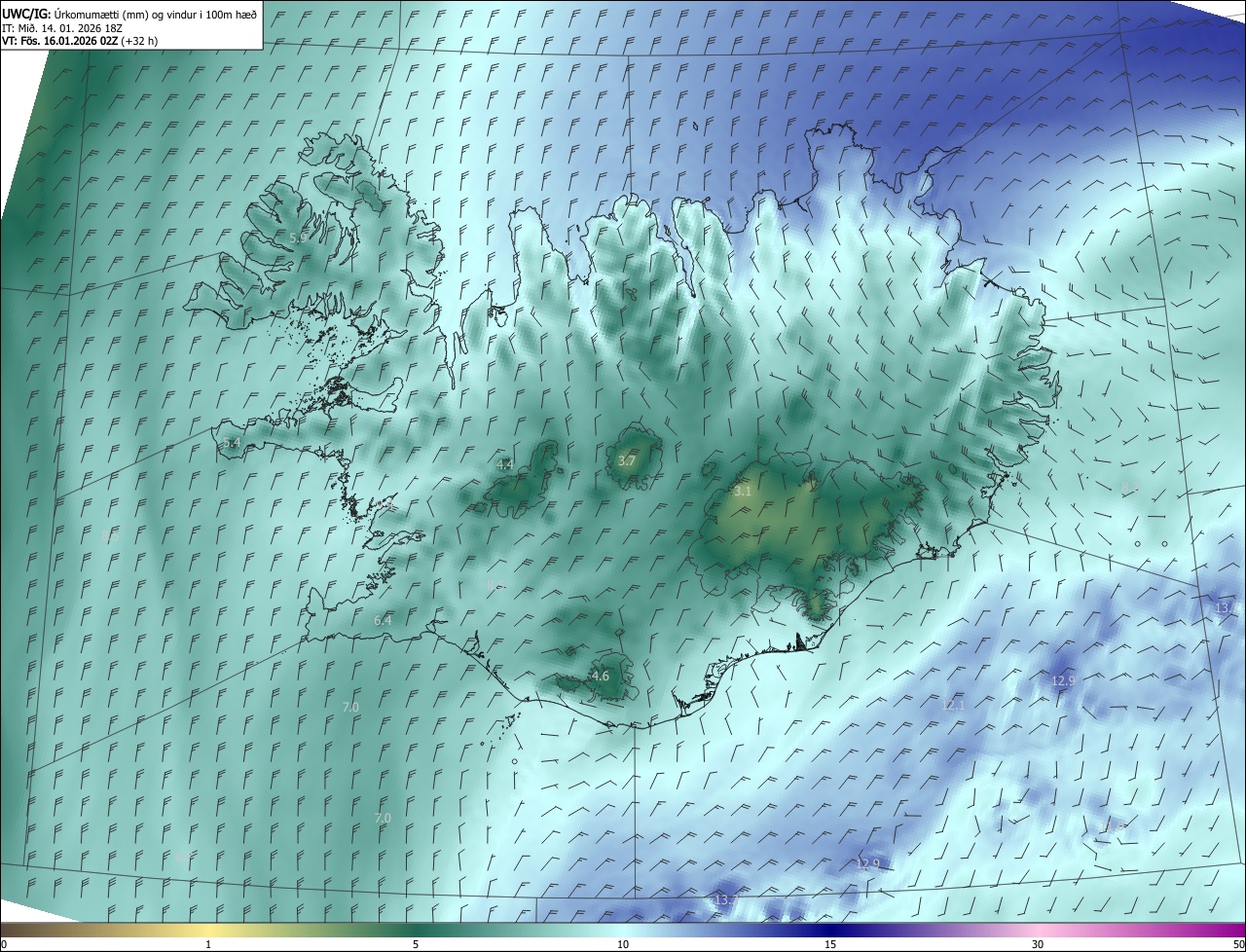
Task: Select the 'IT: Mið. 14. 01. 2026 18Z' line
Action: (62, 27)
